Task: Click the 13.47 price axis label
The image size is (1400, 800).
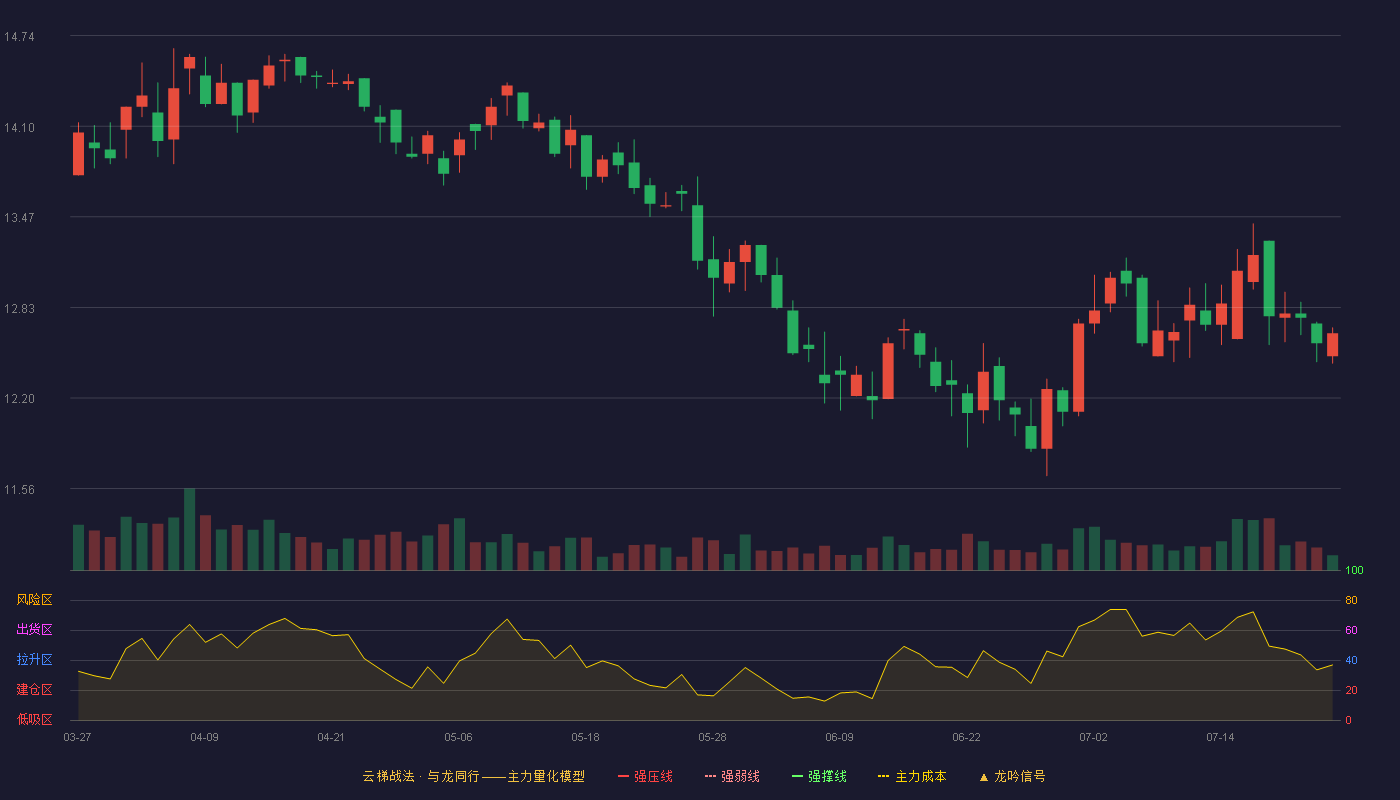Action: [x=19, y=218]
